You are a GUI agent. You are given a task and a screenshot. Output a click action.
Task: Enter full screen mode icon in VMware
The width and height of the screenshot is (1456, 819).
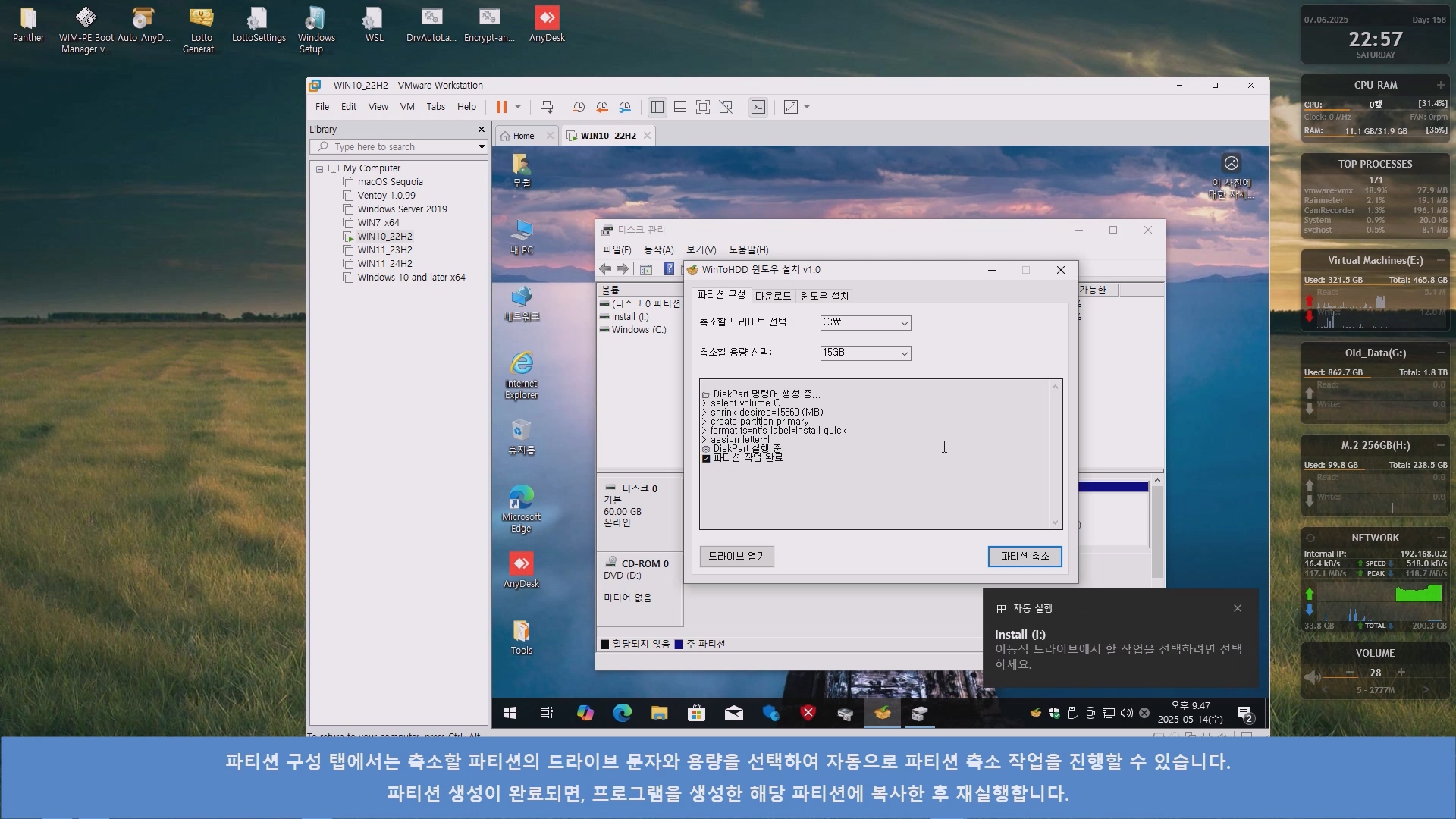pos(703,107)
